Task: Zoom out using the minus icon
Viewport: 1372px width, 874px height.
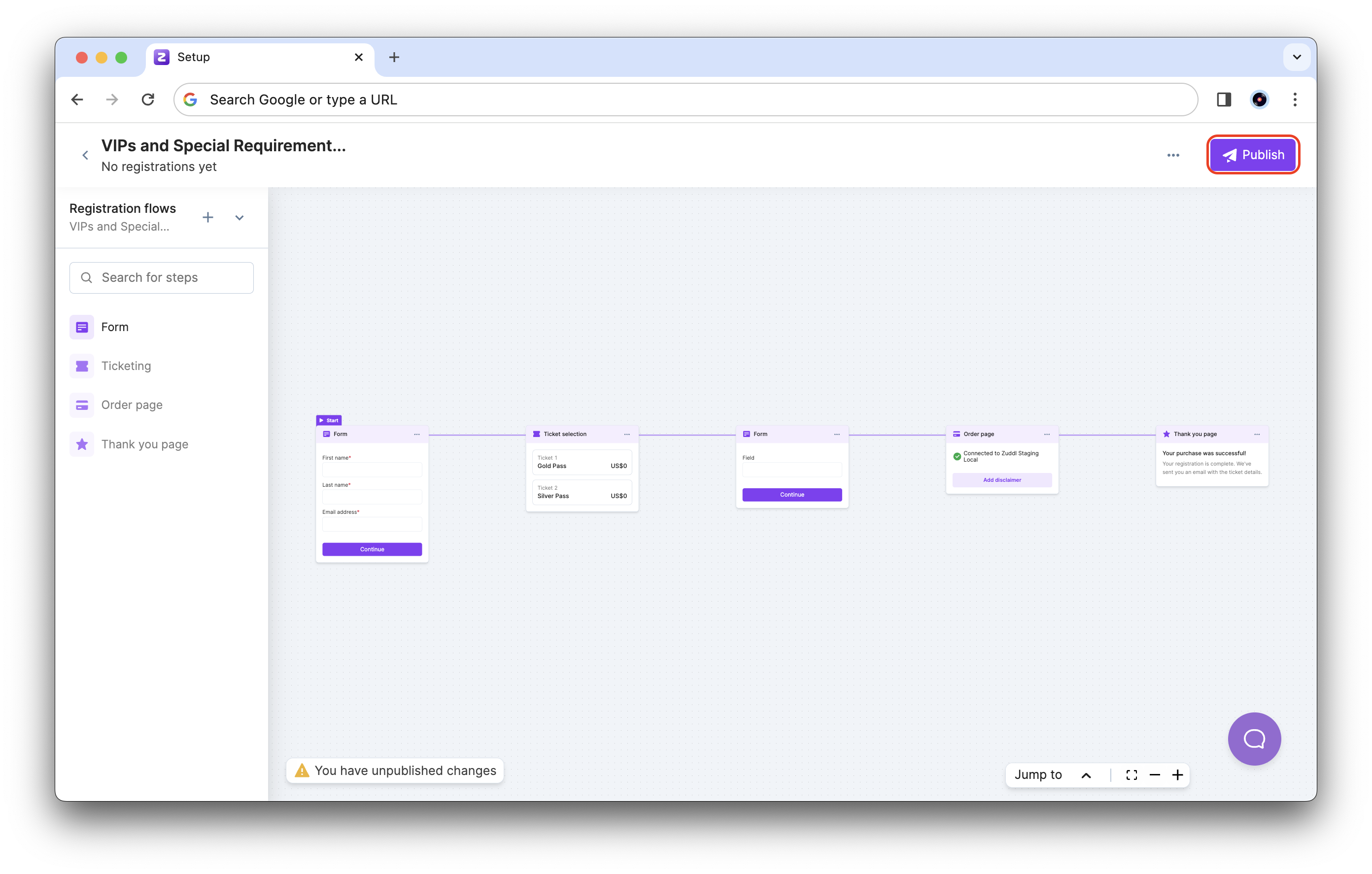Action: 1155,775
